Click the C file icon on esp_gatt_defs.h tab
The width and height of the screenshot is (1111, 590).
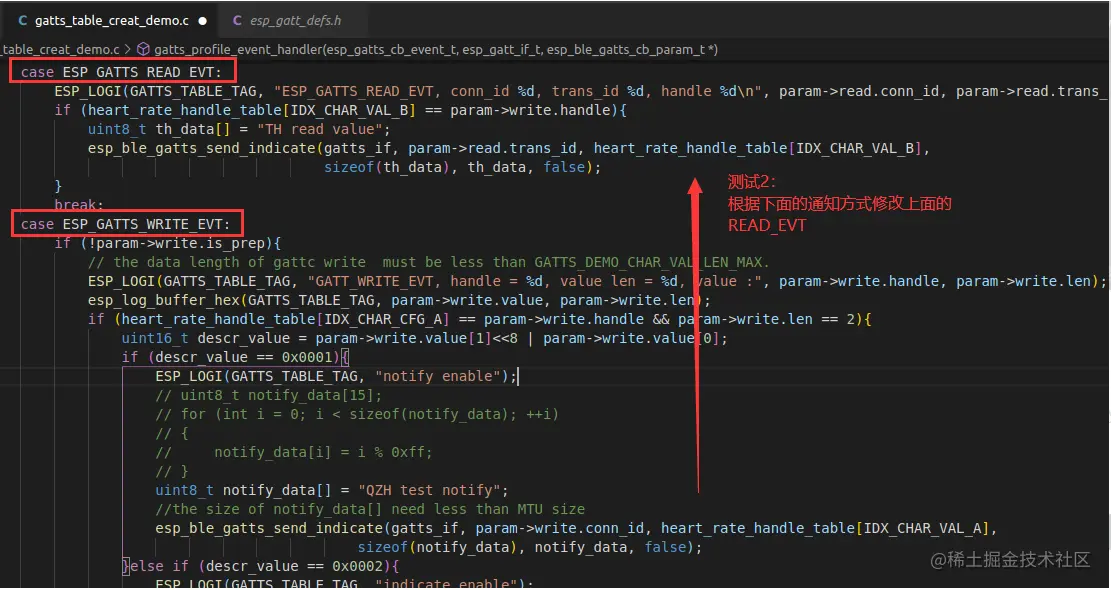click(x=237, y=21)
